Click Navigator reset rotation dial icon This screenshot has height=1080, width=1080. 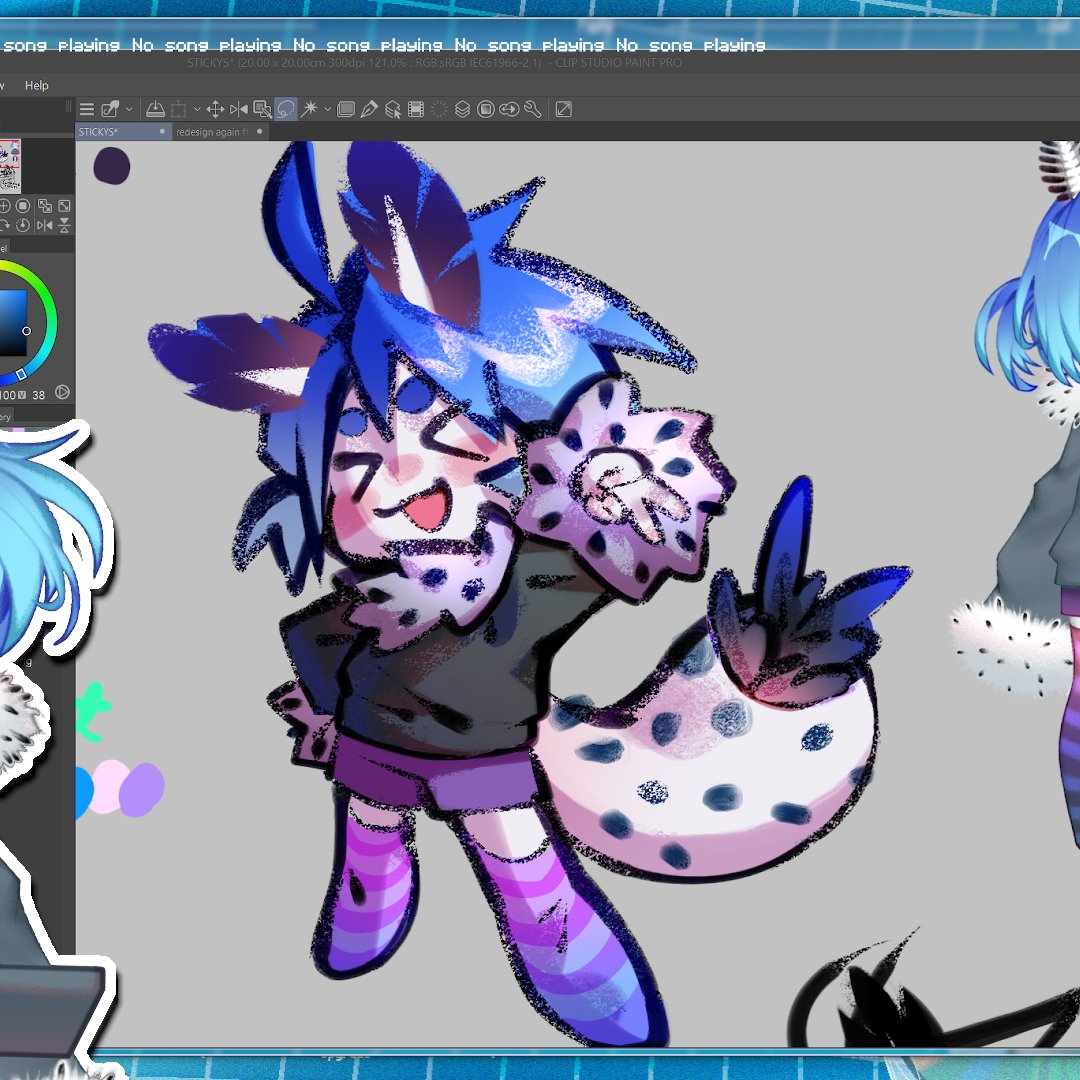(x=23, y=225)
